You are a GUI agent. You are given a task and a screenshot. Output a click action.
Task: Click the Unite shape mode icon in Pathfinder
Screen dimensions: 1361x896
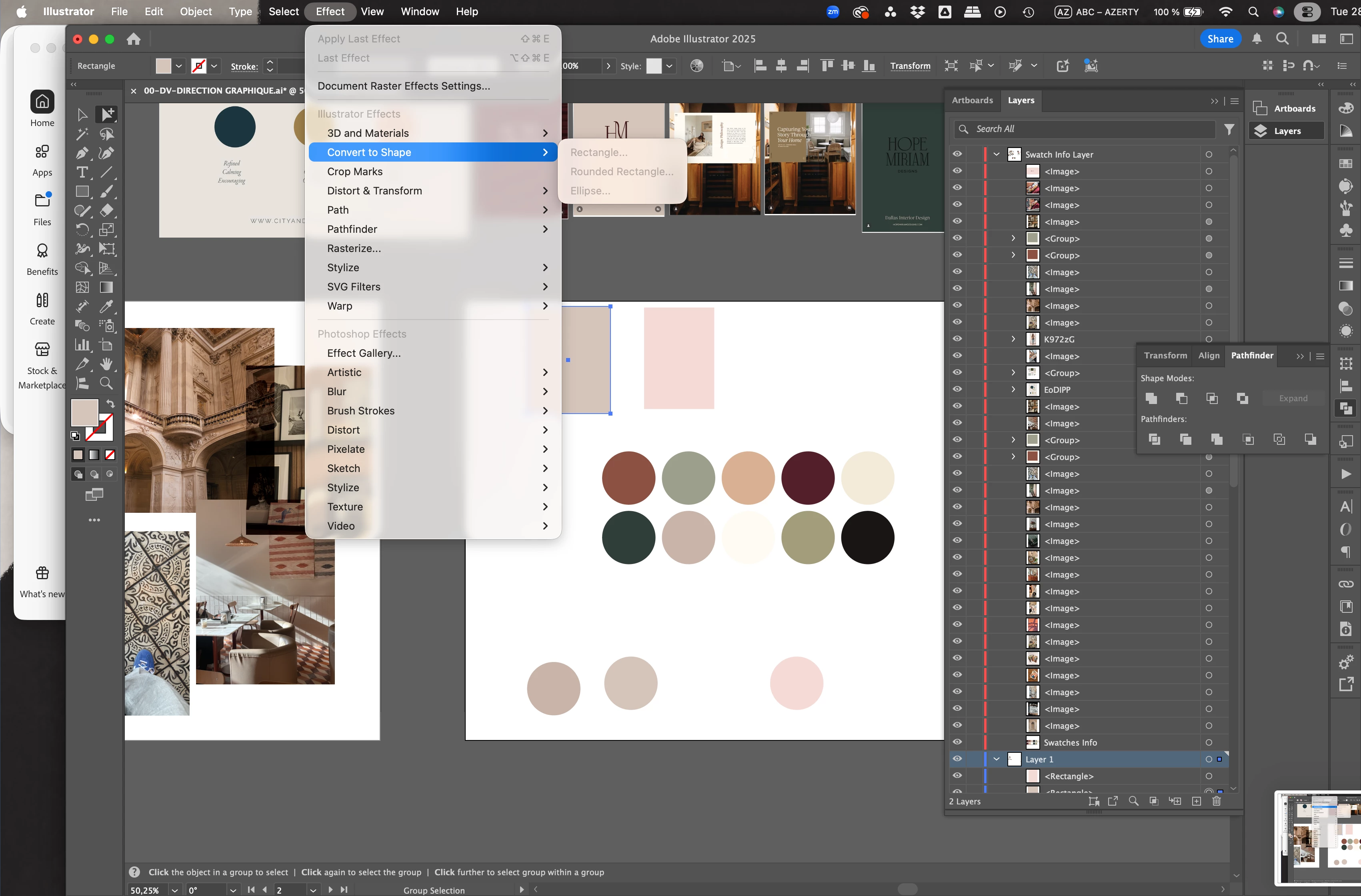click(1152, 398)
